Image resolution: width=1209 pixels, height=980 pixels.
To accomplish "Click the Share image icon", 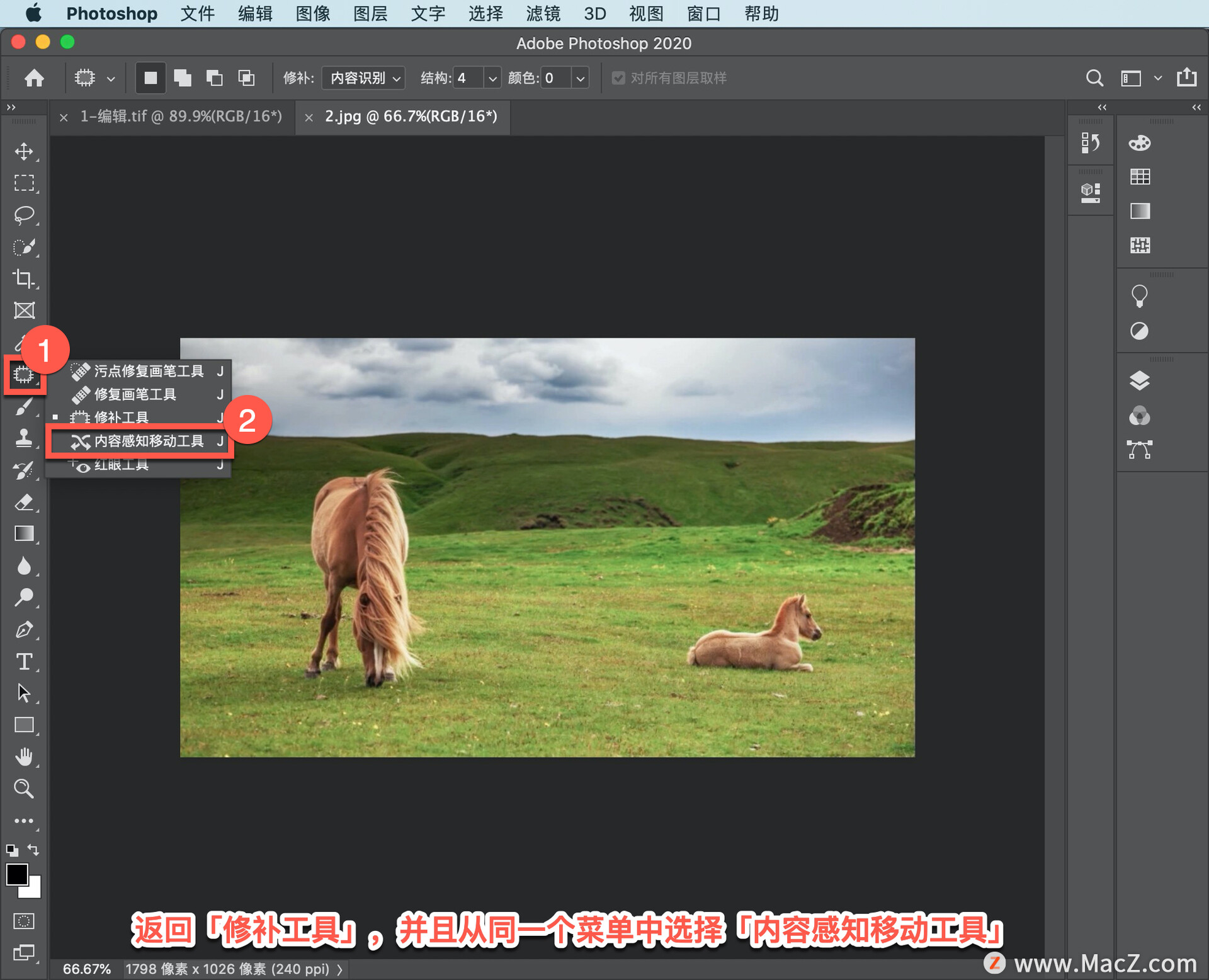I will point(1186,77).
